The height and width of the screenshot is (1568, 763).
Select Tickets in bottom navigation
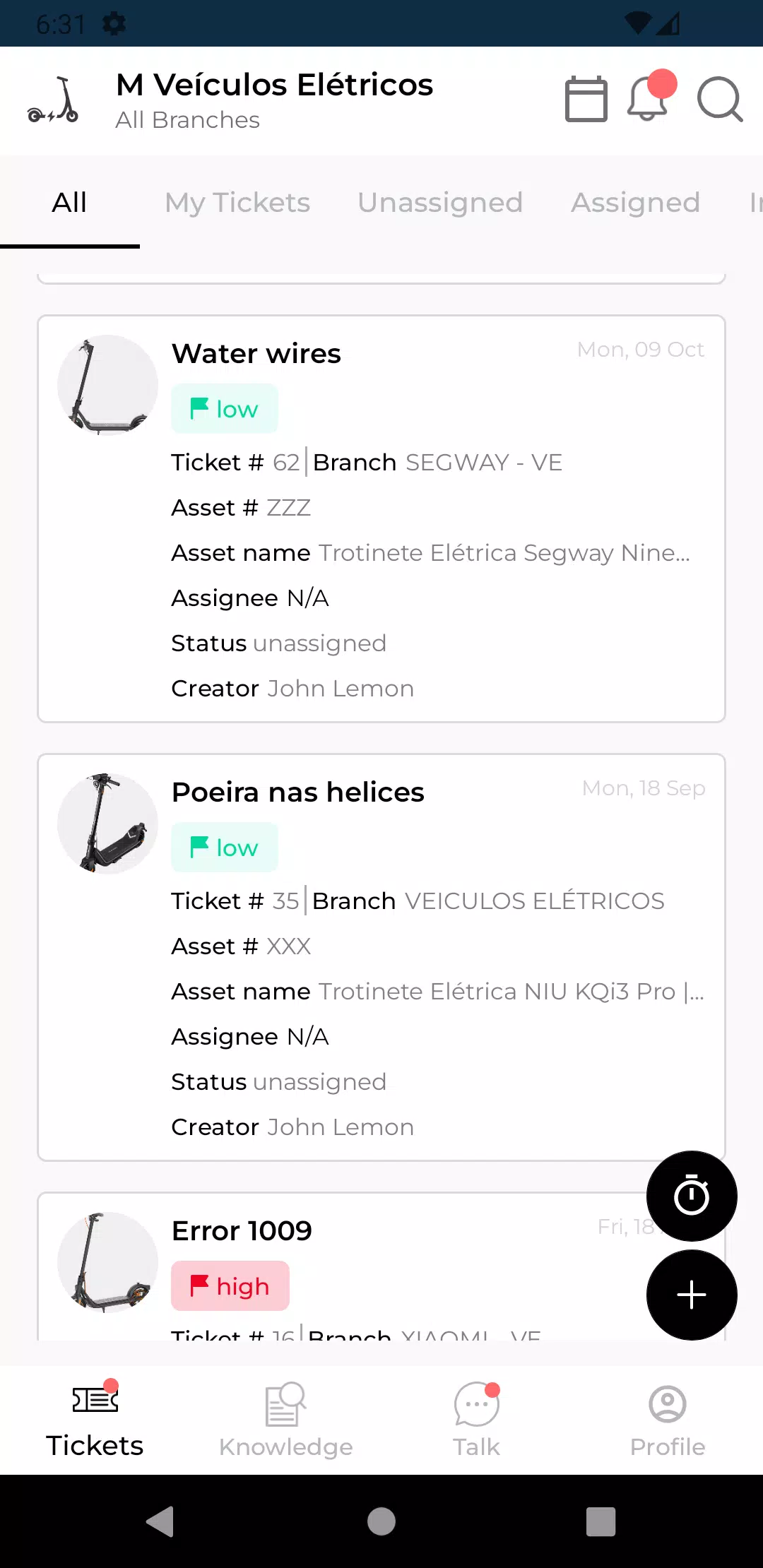tap(95, 1420)
